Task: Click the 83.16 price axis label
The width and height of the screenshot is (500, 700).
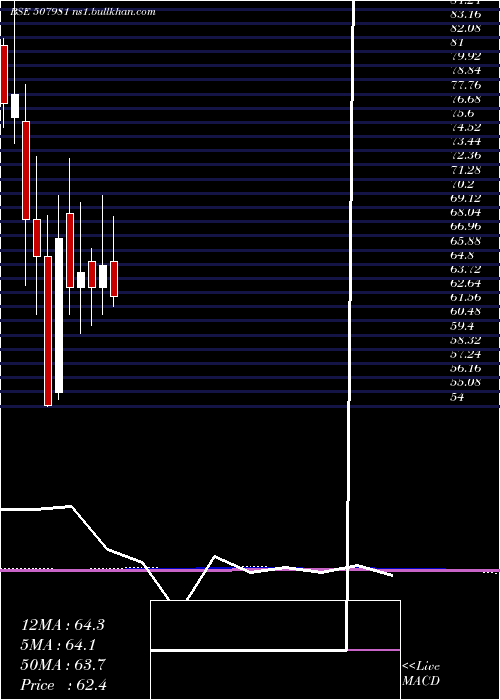Action: (466, 14)
